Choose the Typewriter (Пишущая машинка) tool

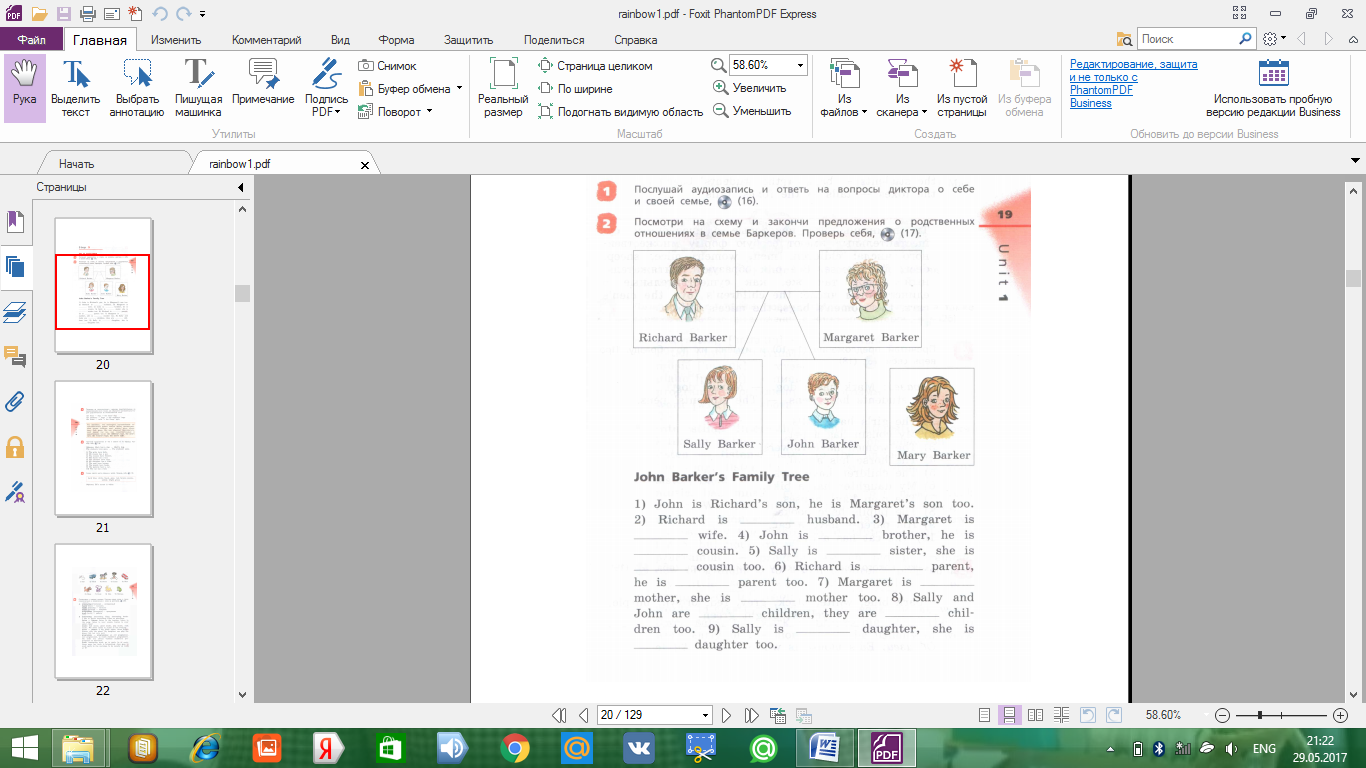pyautogui.click(x=198, y=88)
